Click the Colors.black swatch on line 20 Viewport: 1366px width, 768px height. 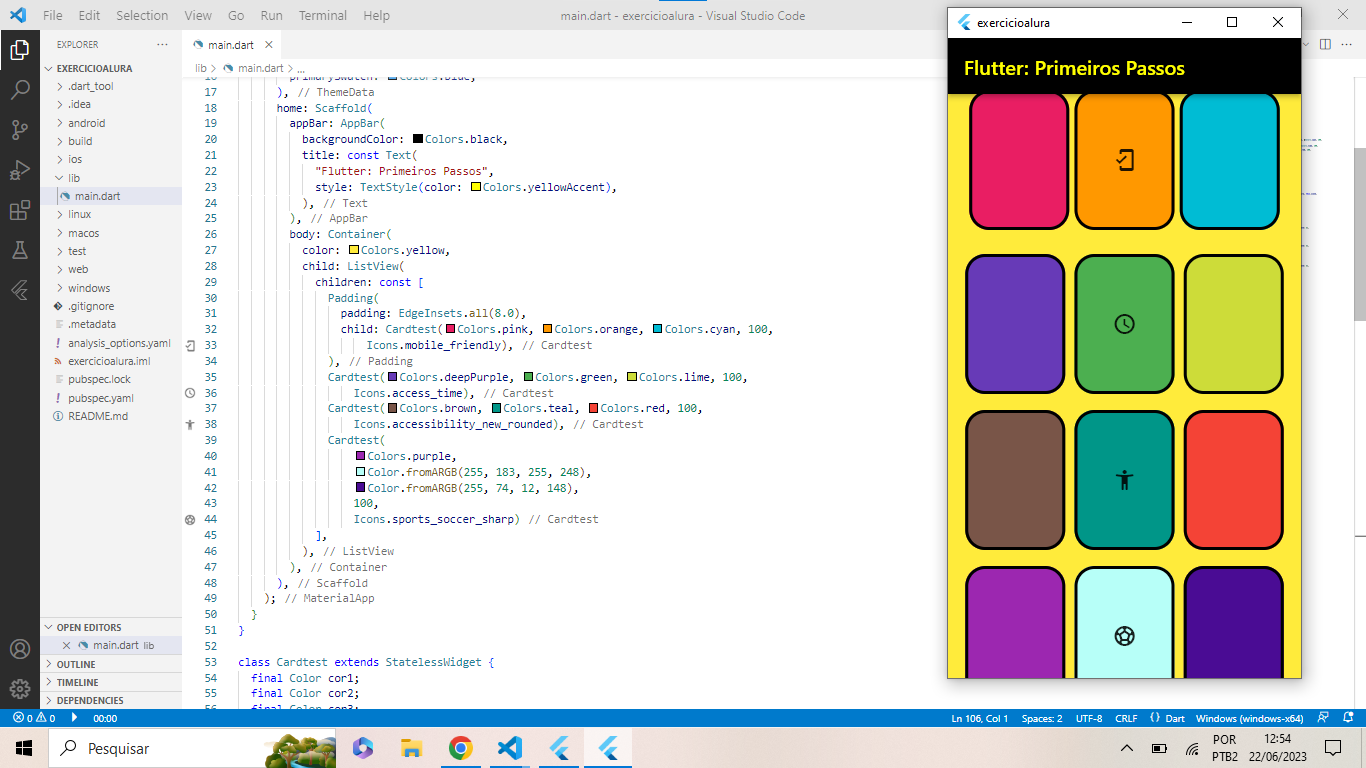[x=418, y=139]
